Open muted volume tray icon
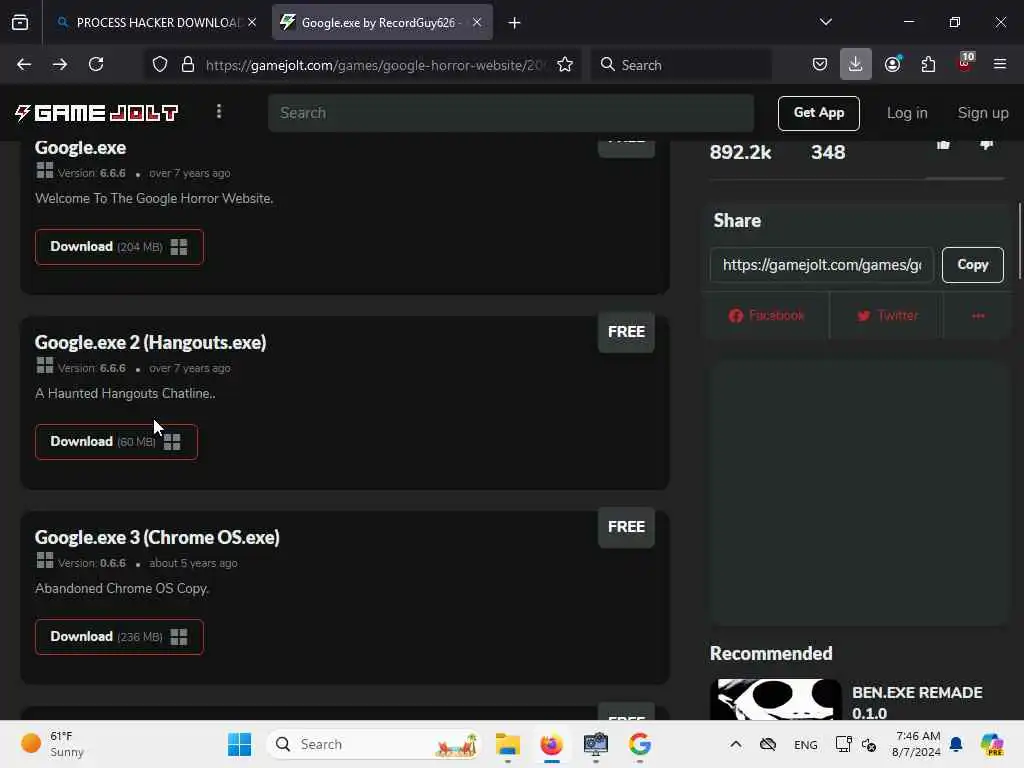 [x=869, y=744]
